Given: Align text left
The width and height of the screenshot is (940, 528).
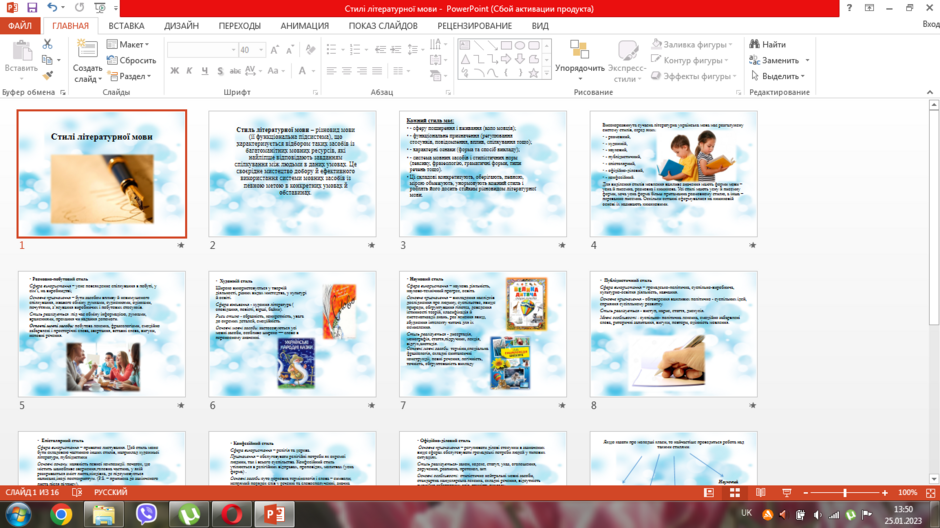Looking at the screenshot, I should tap(332, 71).
